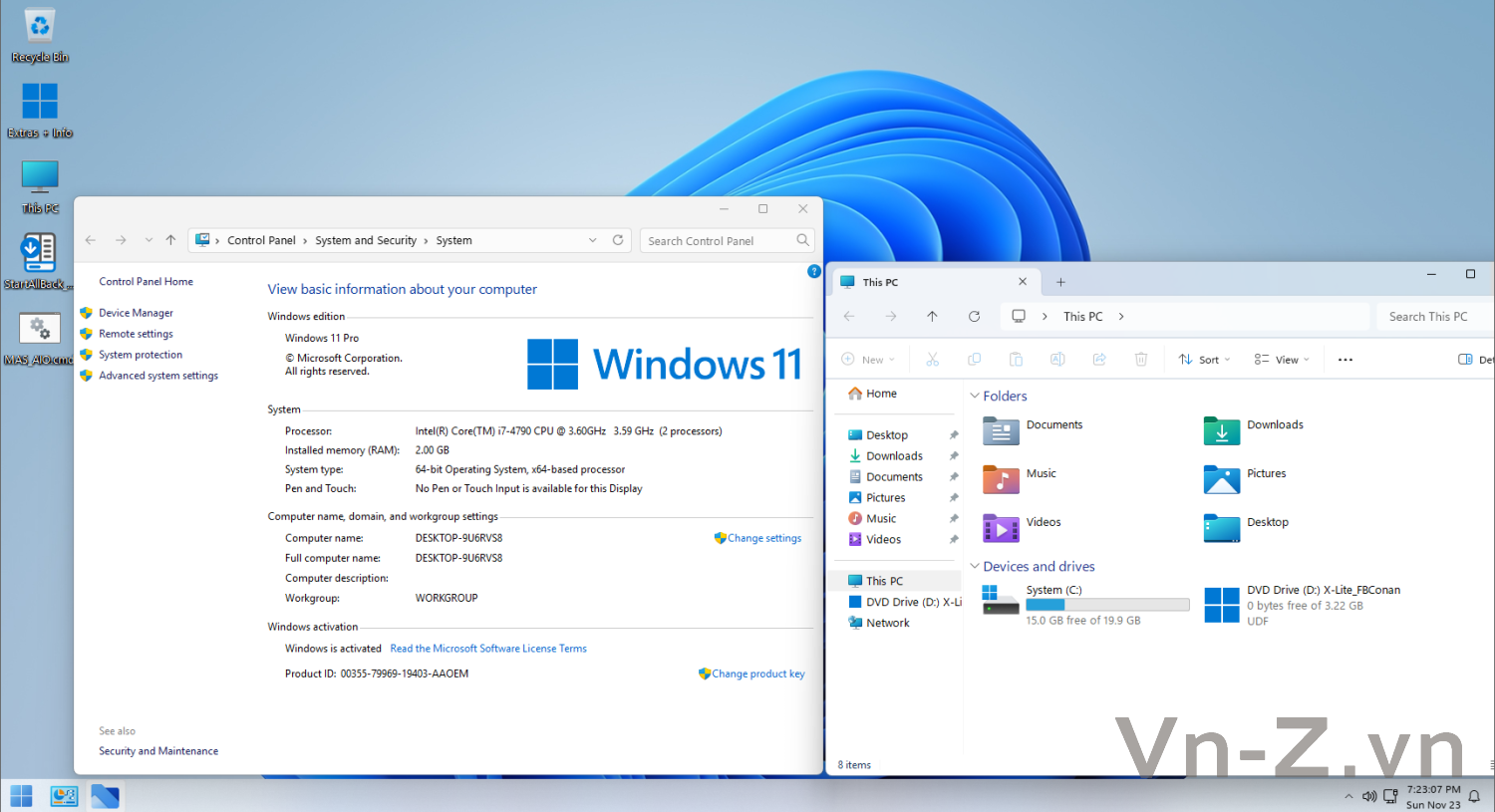Click the Control Panel help question icon
The height and width of the screenshot is (812, 1495).
coord(813,271)
